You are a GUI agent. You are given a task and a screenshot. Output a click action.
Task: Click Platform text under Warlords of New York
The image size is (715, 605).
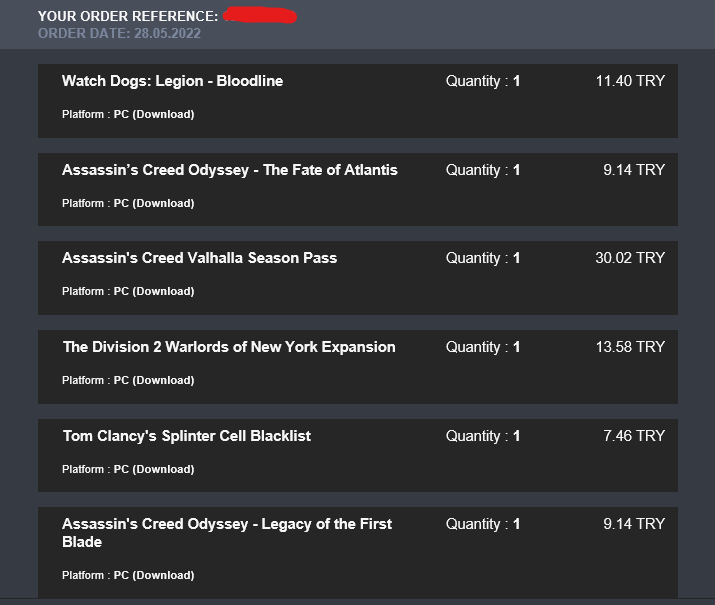[128, 380]
